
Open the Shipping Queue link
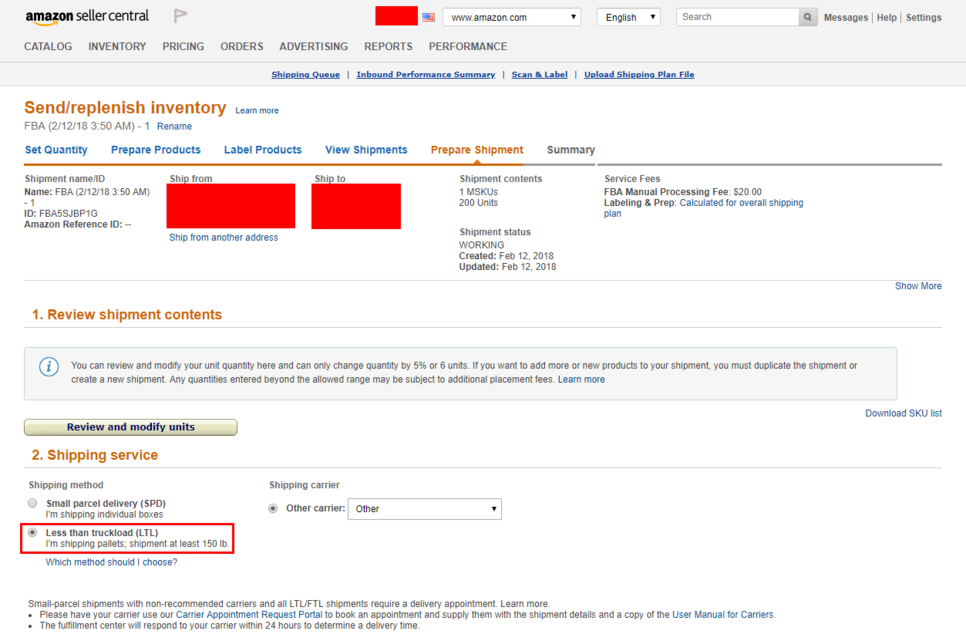point(306,75)
